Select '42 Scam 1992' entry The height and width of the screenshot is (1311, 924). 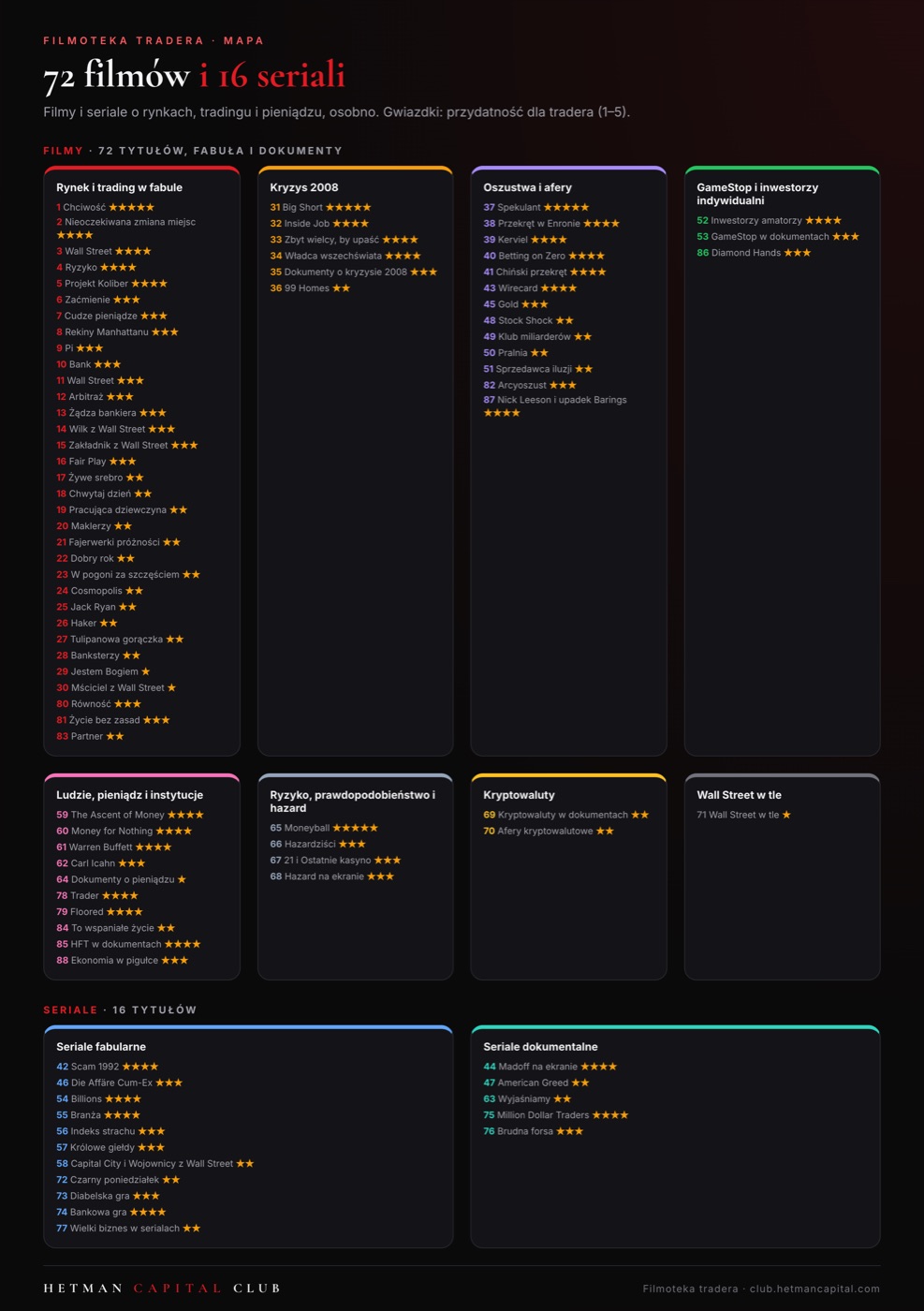click(x=108, y=1067)
